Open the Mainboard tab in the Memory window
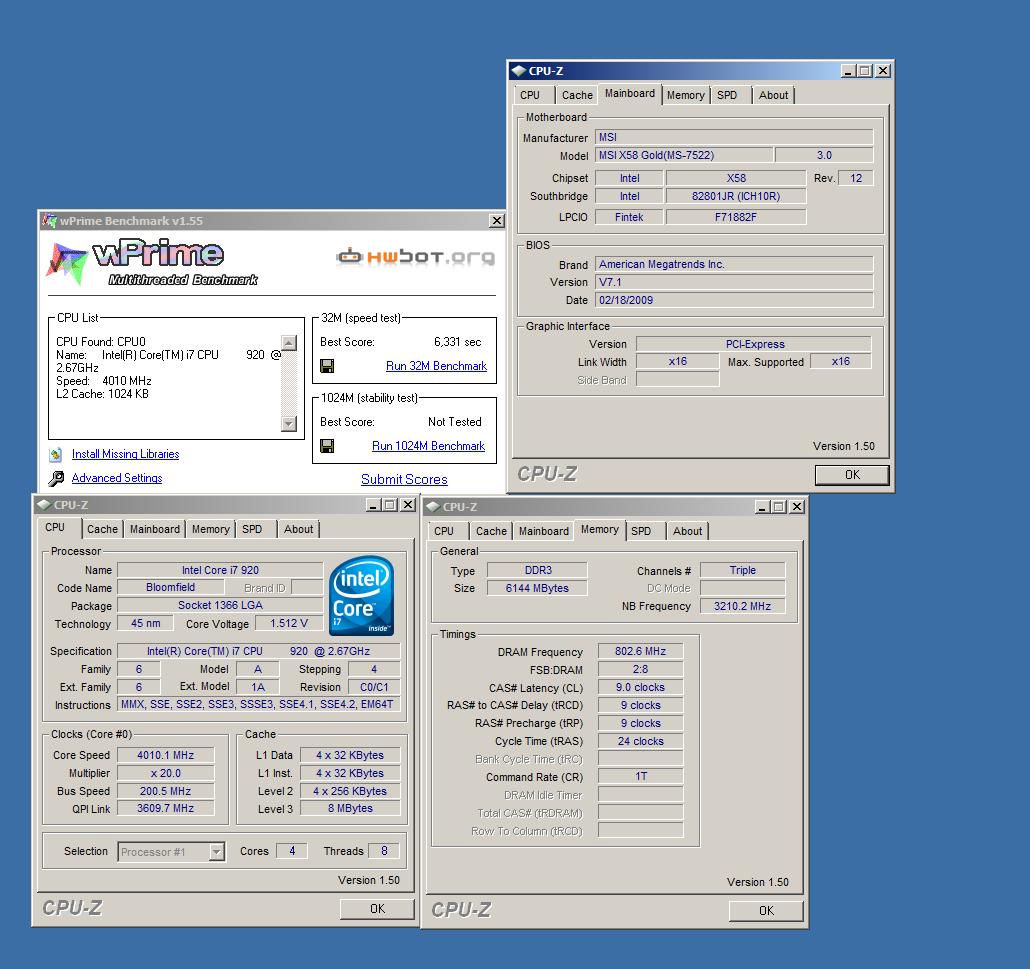The image size is (1030, 969). coord(543,531)
